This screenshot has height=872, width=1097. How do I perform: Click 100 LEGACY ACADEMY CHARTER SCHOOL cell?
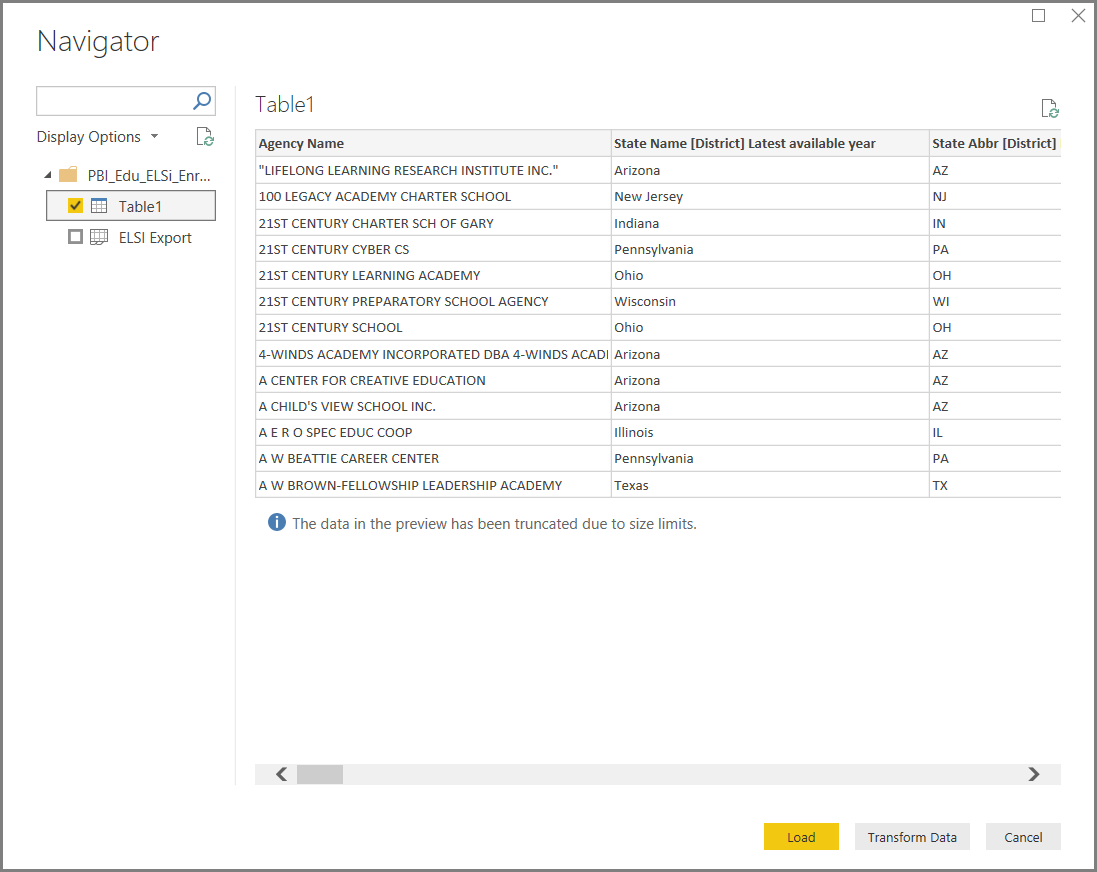(x=433, y=197)
